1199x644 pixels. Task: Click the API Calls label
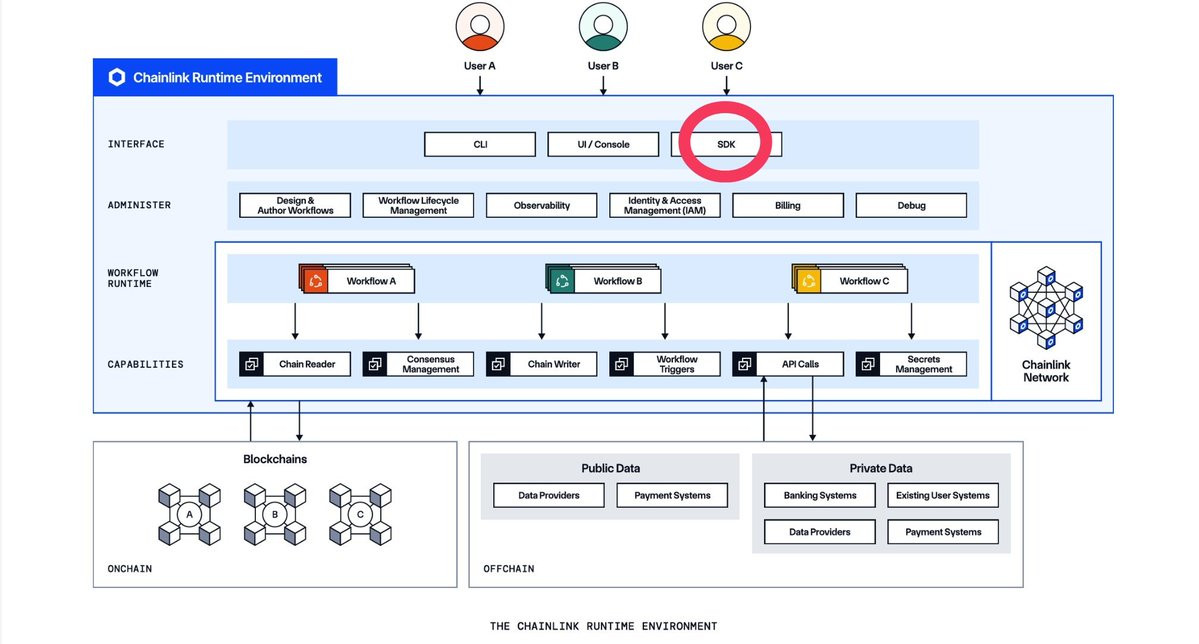800,364
